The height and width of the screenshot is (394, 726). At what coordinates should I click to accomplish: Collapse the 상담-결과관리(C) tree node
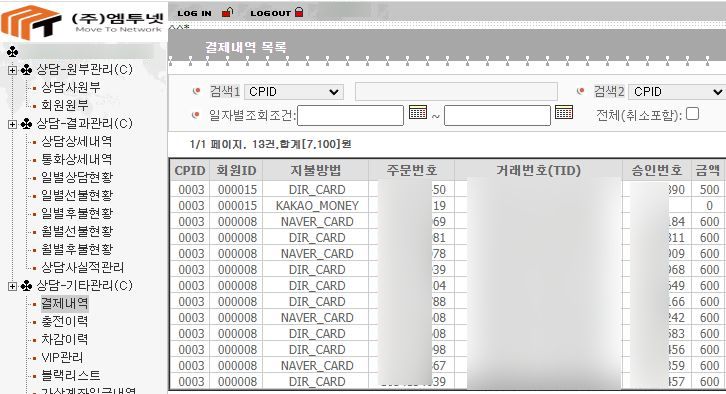click(x=13, y=124)
